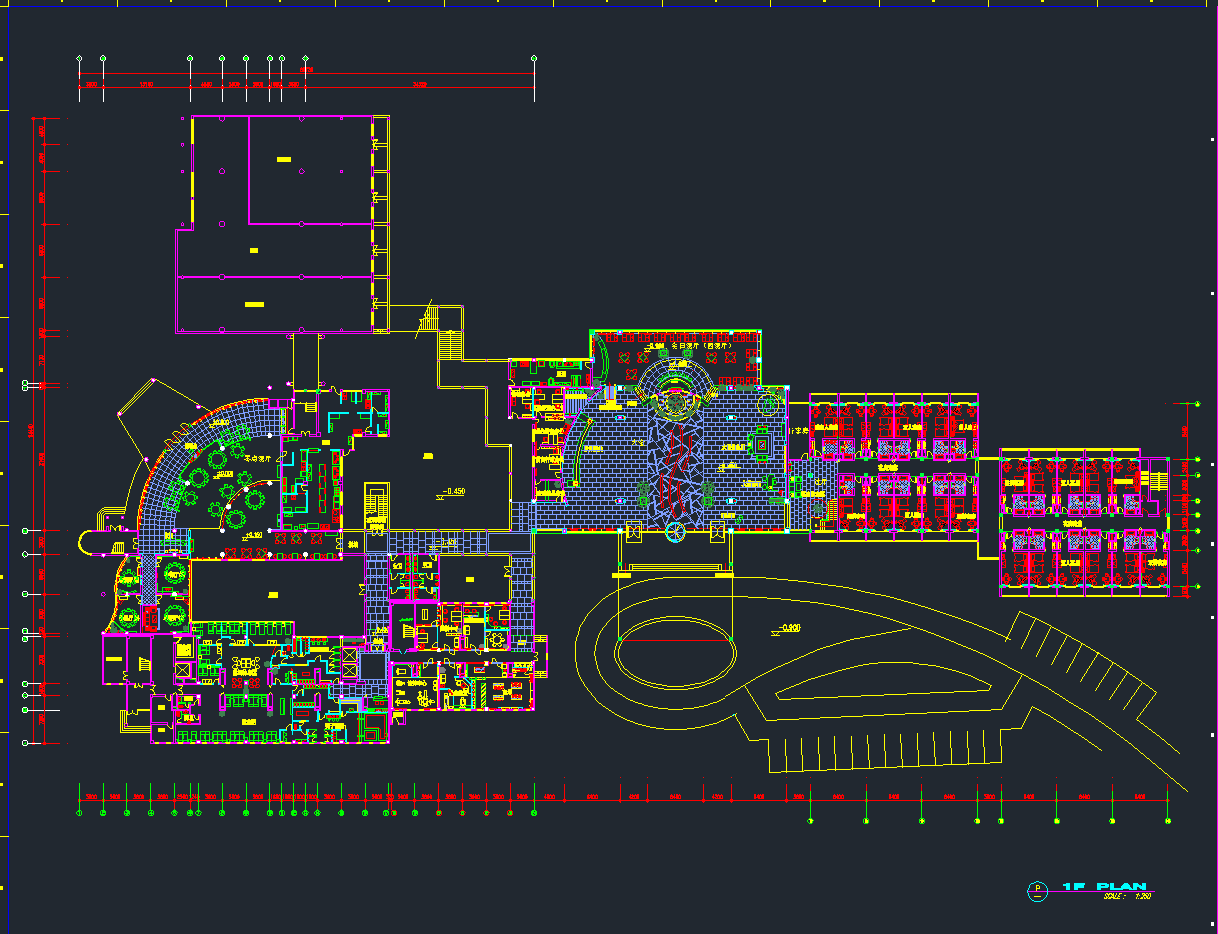Select the crossed elevator box near the left wing

182,671
